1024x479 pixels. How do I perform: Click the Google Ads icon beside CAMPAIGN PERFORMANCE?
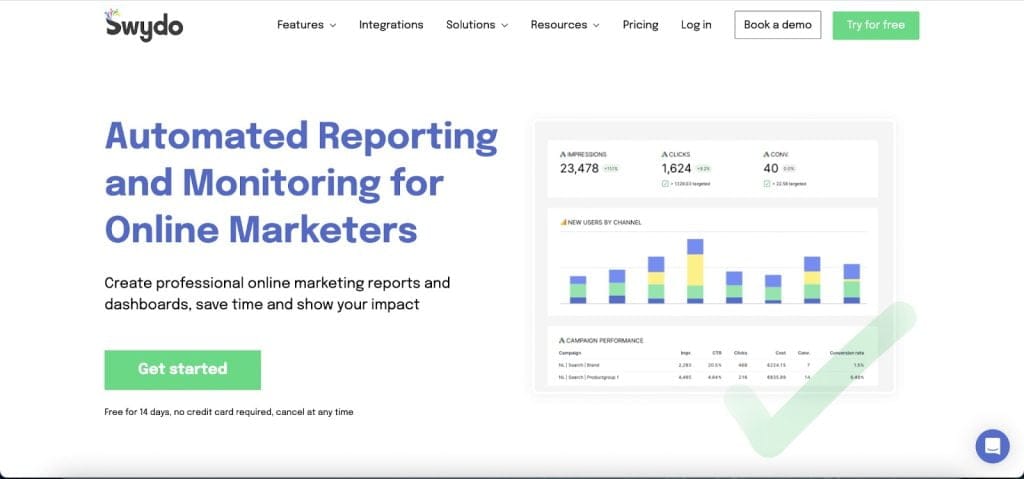562,340
